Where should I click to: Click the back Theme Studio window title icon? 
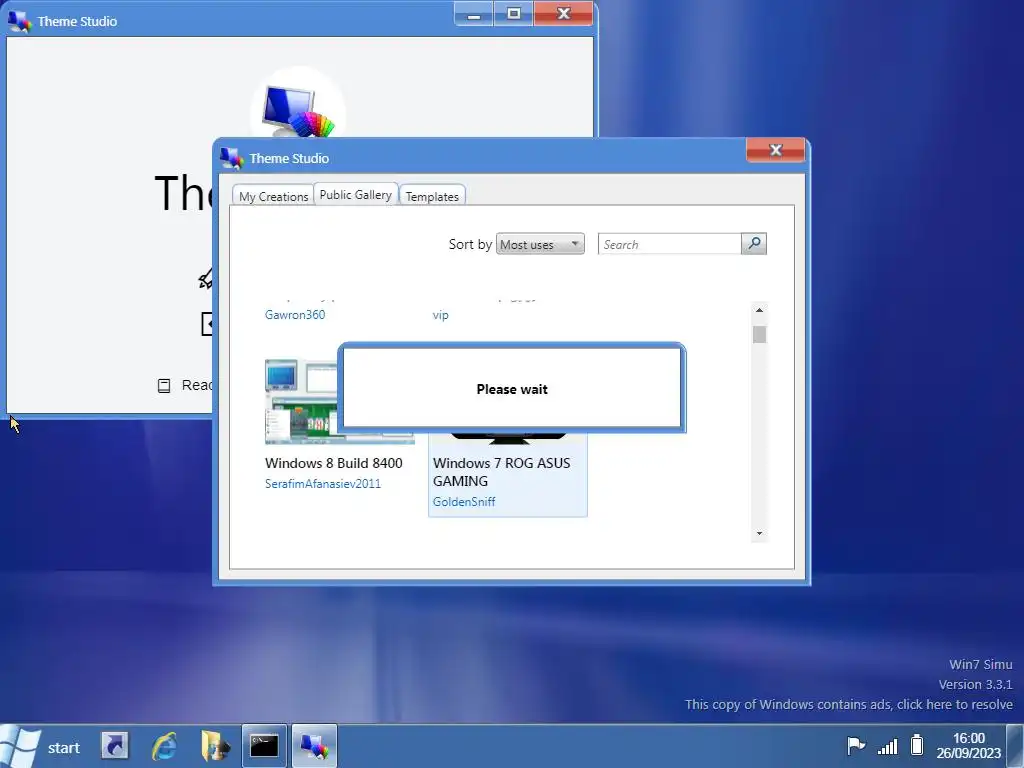[x=20, y=21]
